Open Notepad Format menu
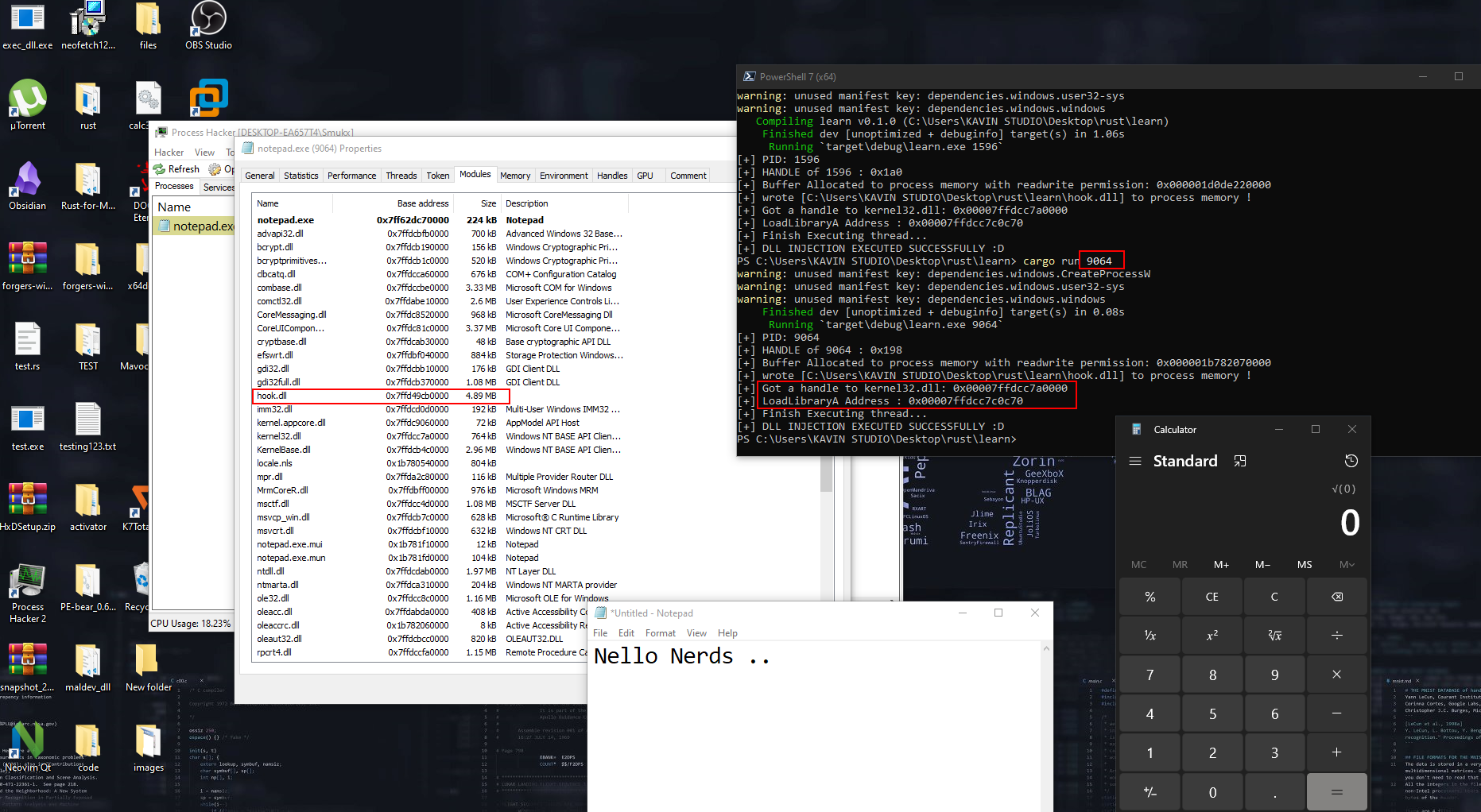 [x=660, y=633]
